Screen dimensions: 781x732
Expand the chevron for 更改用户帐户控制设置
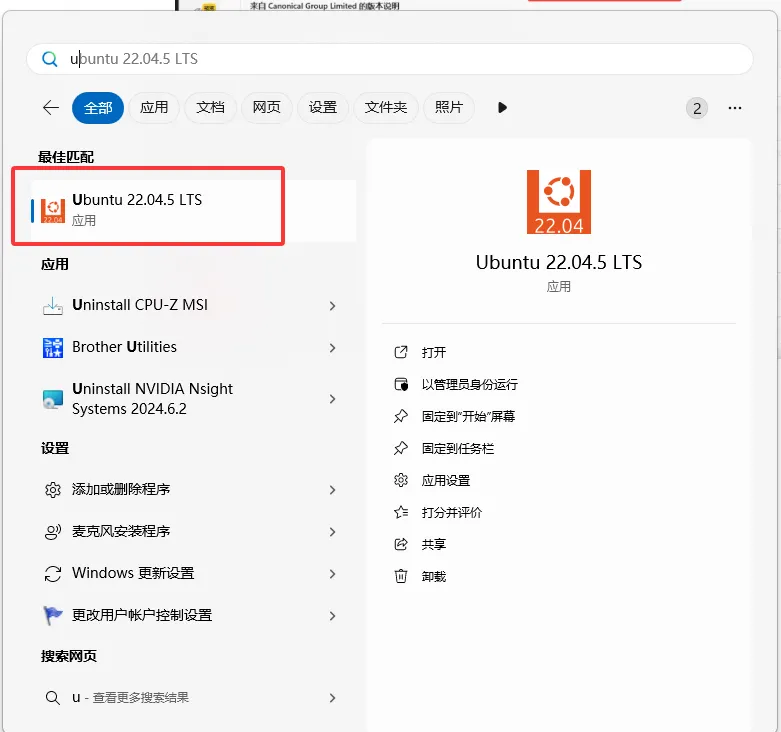[332, 616]
